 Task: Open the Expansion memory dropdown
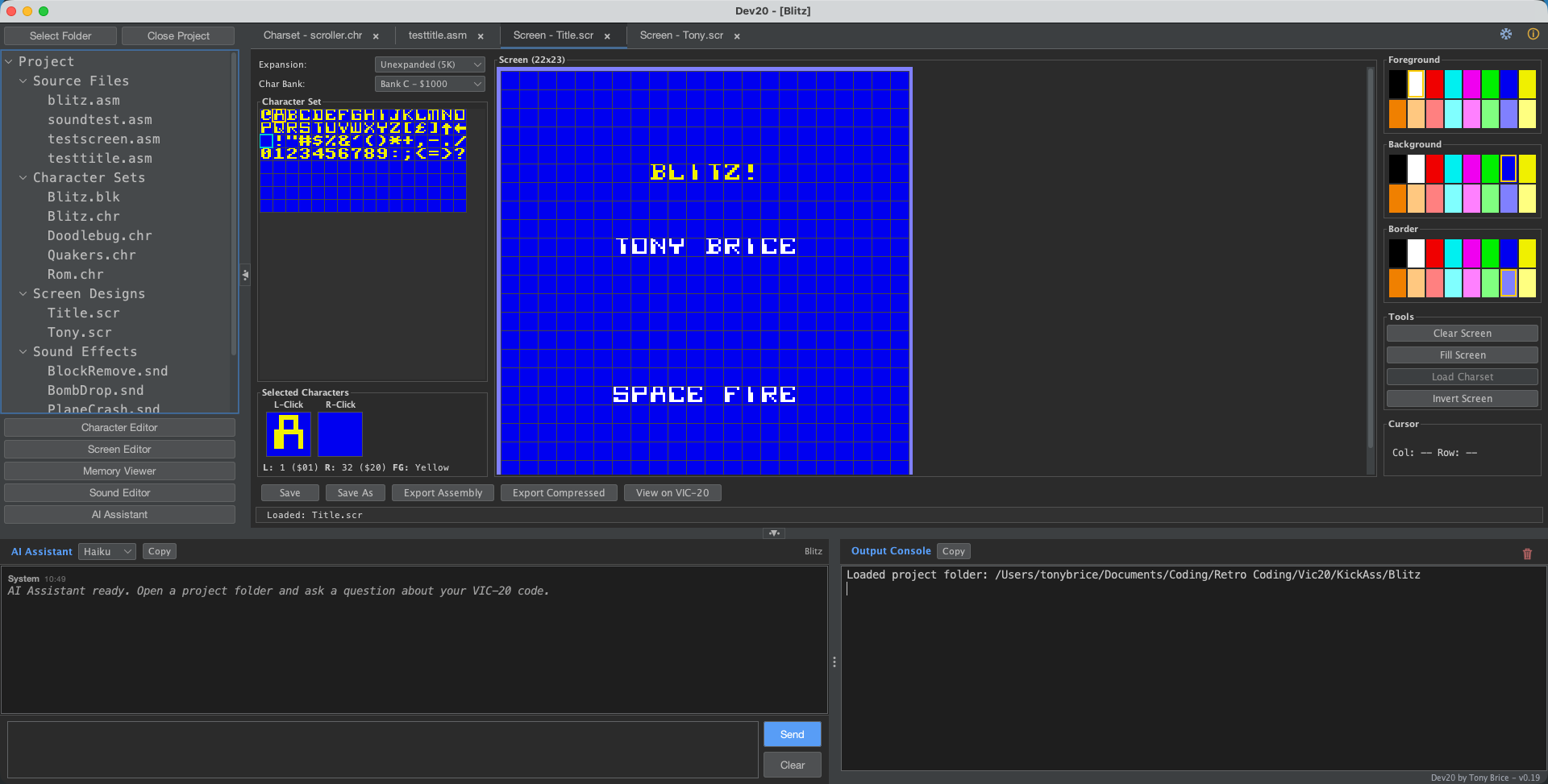tap(430, 64)
